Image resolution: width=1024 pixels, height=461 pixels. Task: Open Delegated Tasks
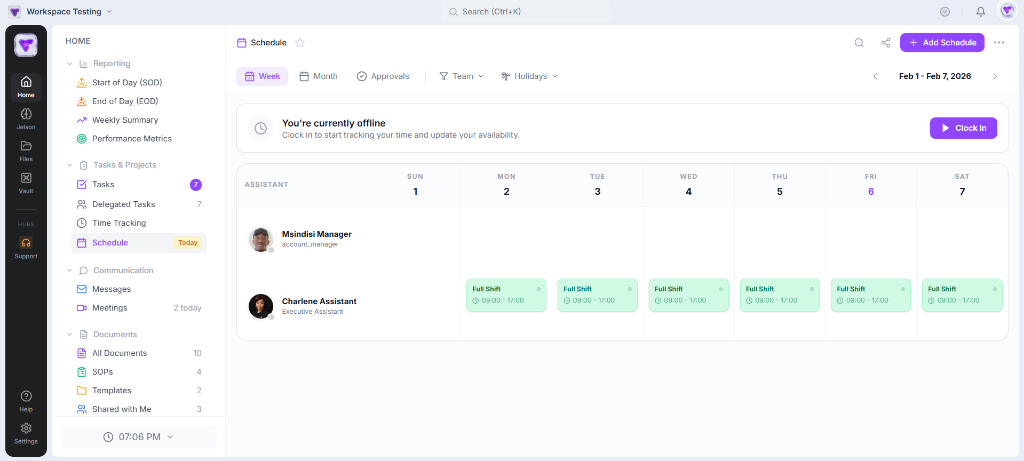(138, 204)
